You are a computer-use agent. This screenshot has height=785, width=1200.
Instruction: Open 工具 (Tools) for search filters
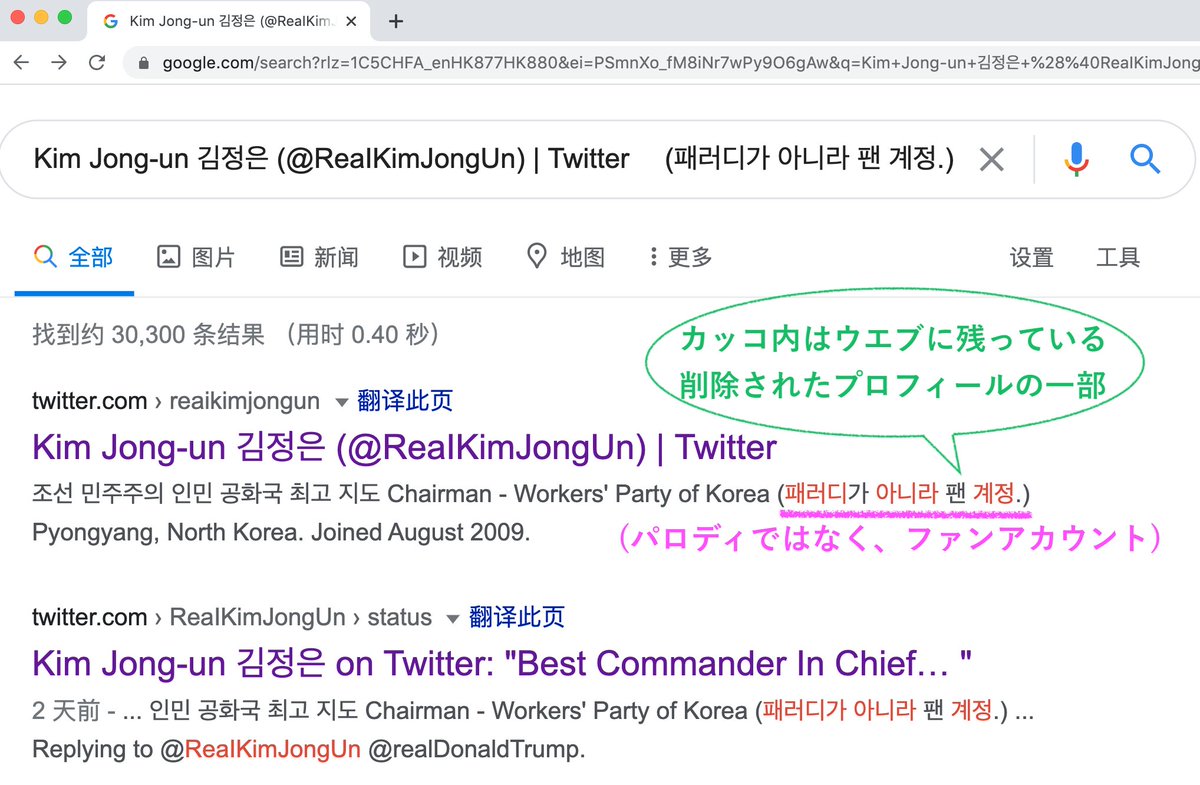tap(1118, 257)
